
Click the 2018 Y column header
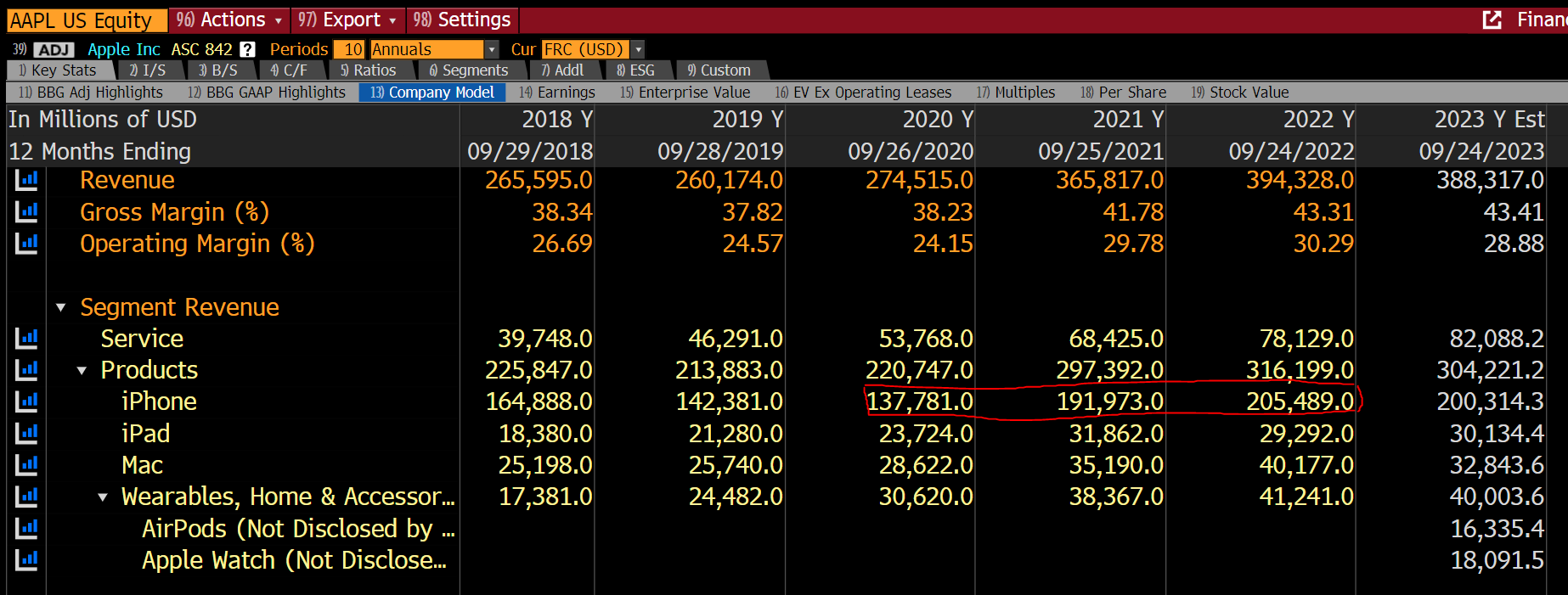(x=557, y=119)
